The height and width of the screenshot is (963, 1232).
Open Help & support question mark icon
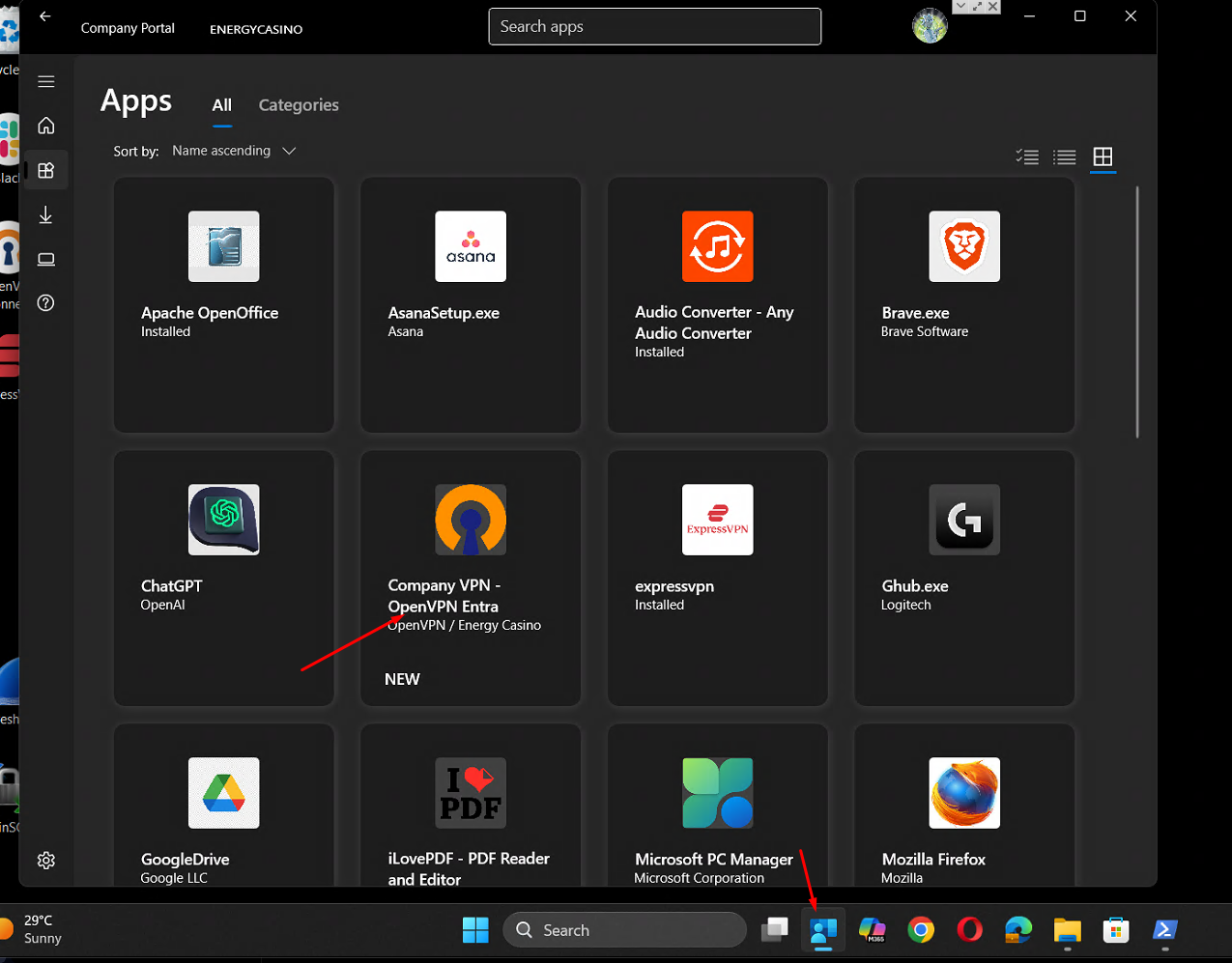point(45,303)
